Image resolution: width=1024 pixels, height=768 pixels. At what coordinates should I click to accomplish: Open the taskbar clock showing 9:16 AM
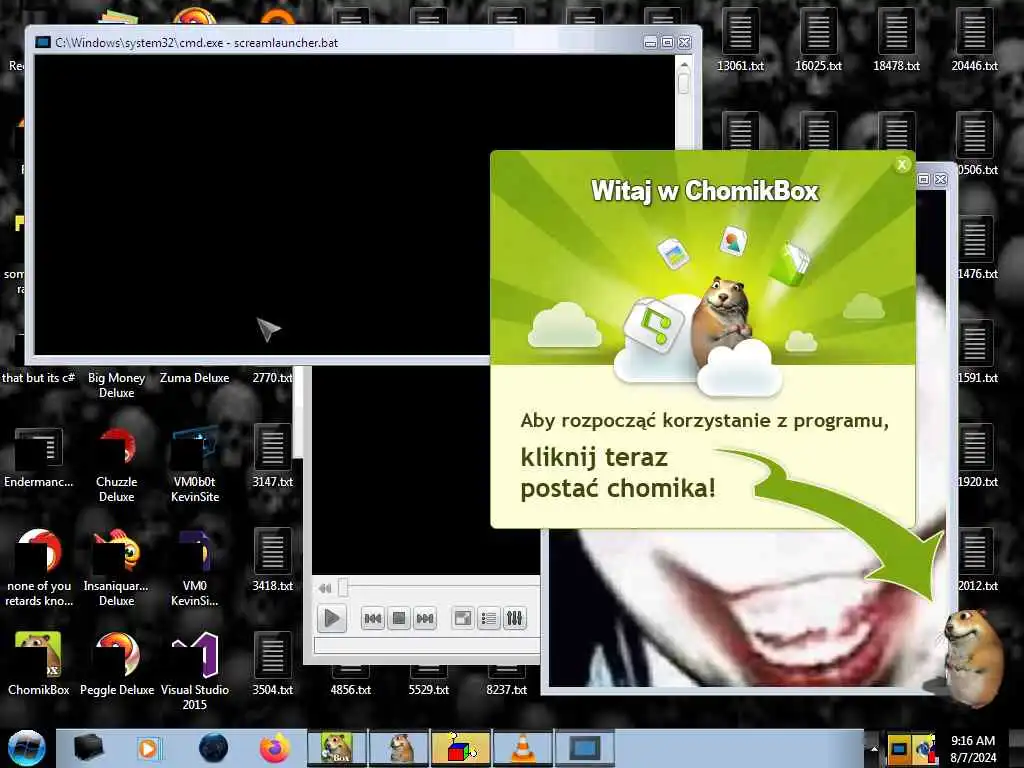[x=972, y=749]
